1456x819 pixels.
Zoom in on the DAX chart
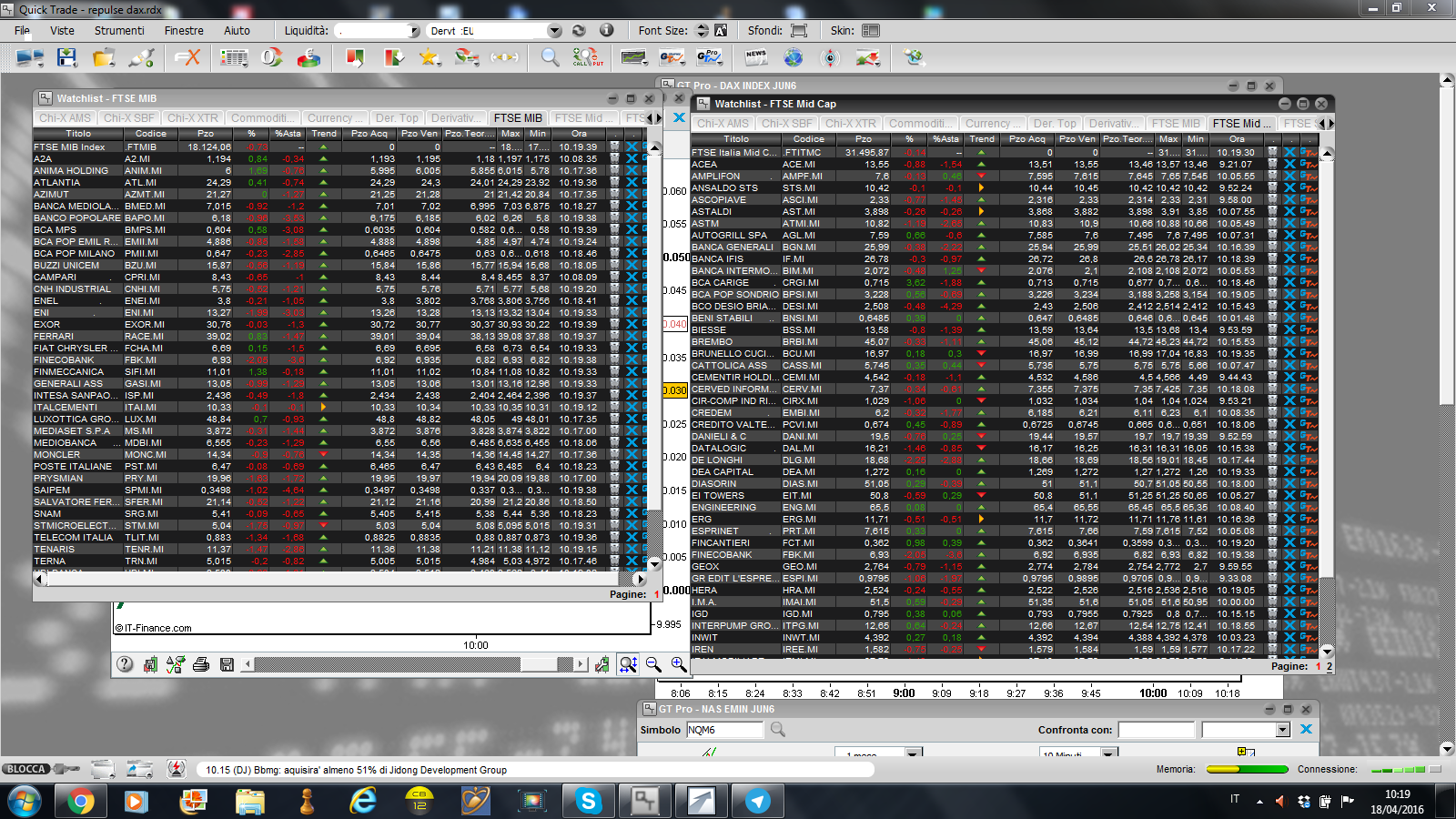(679, 664)
